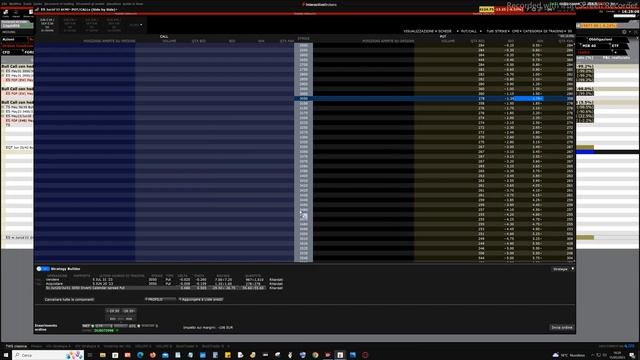
Task: Click the Liquidità panel in background window
Action: [17, 24]
